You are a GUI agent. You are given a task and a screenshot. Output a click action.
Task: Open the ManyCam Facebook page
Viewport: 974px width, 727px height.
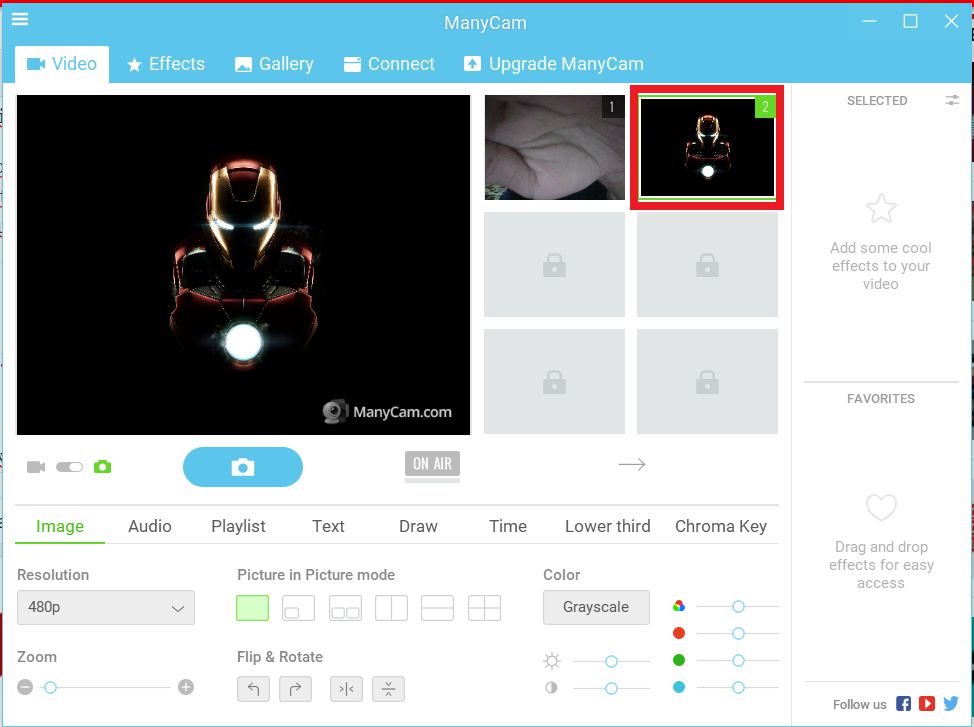tap(903, 703)
